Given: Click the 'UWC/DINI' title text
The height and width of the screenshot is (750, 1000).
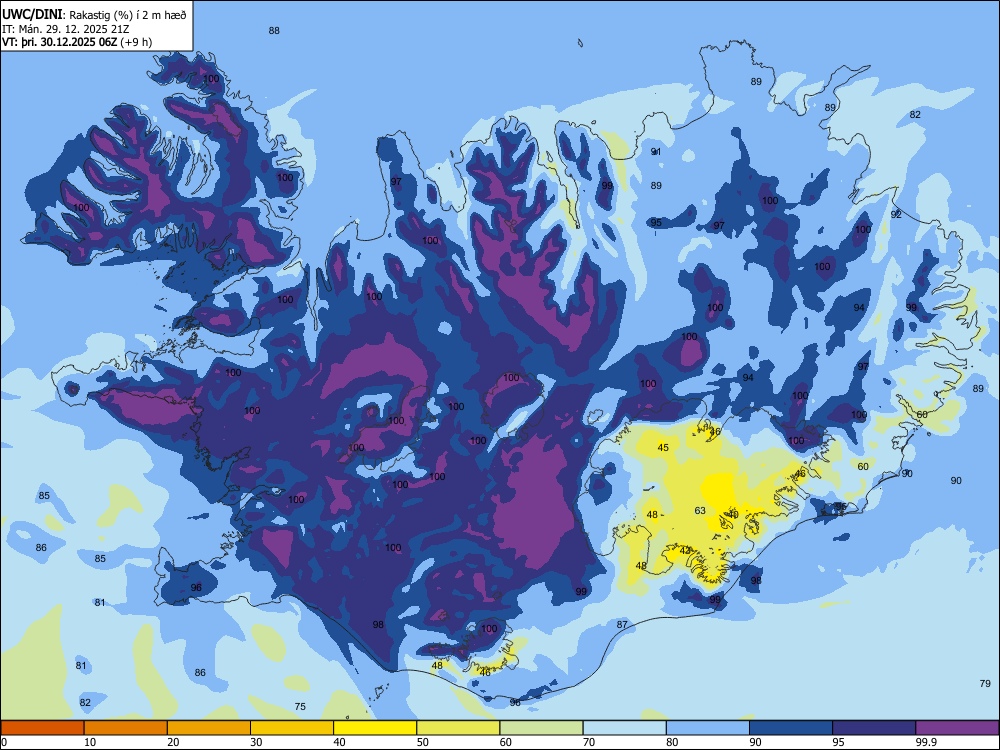Looking at the screenshot, I should [x=33, y=15].
